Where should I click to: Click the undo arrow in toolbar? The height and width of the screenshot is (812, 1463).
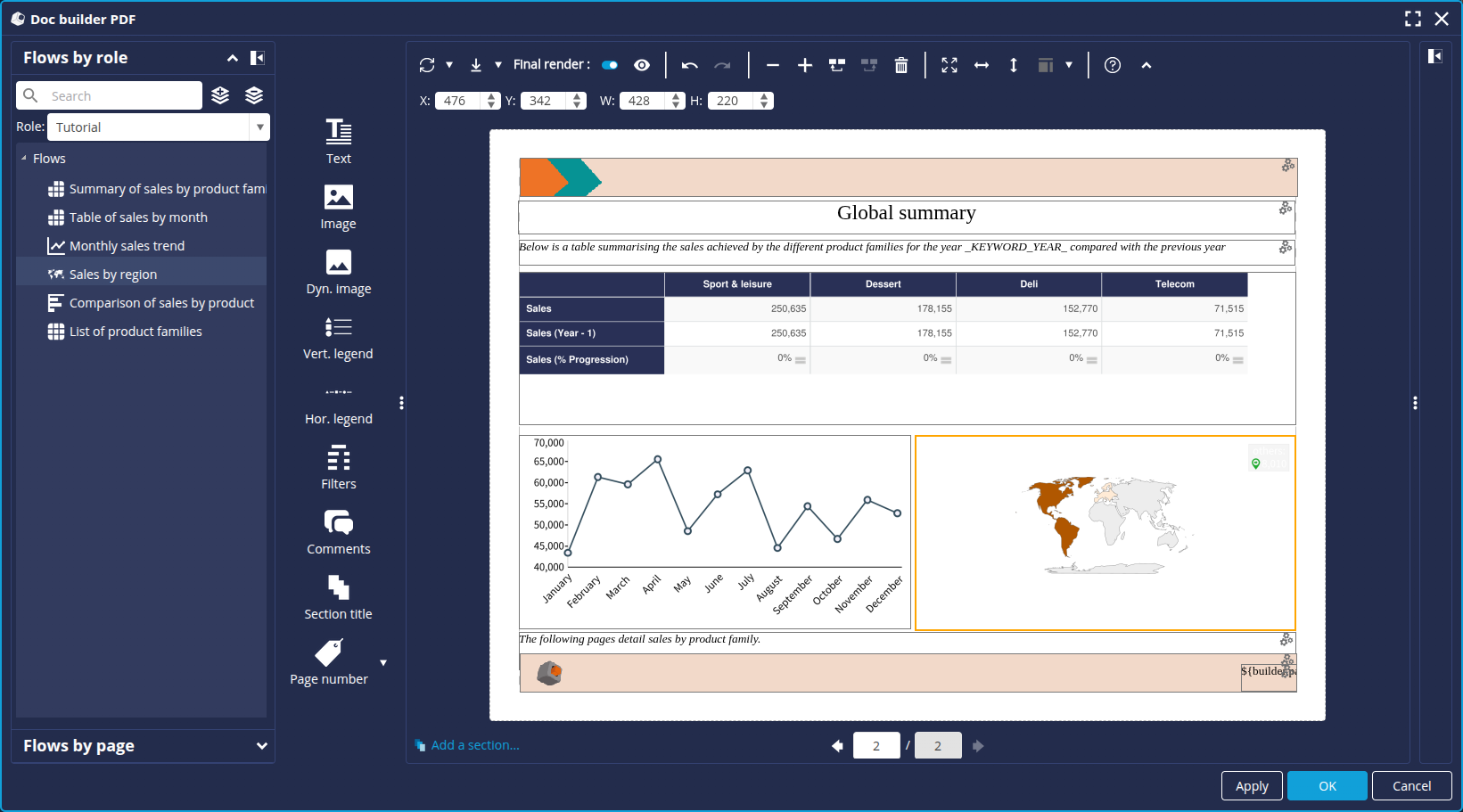click(689, 65)
